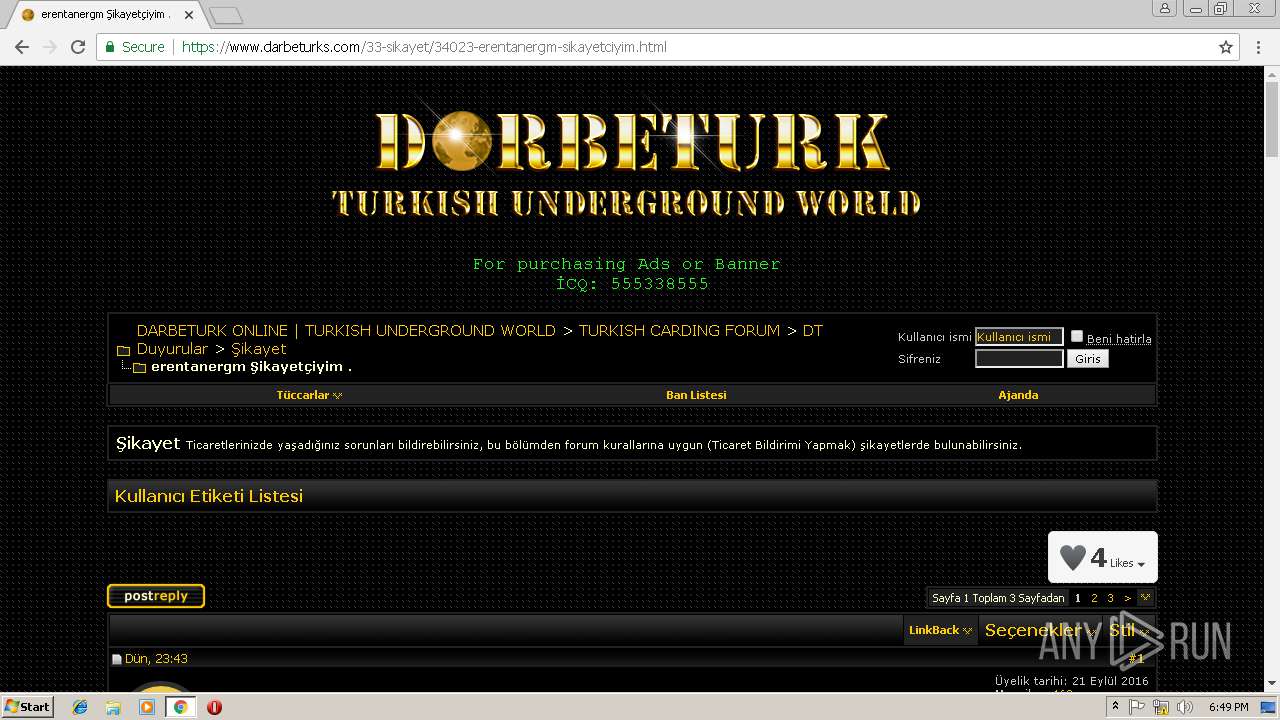Click the Windows Start button
Image resolution: width=1280 pixels, height=720 pixels.
click(x=27, y=706)
